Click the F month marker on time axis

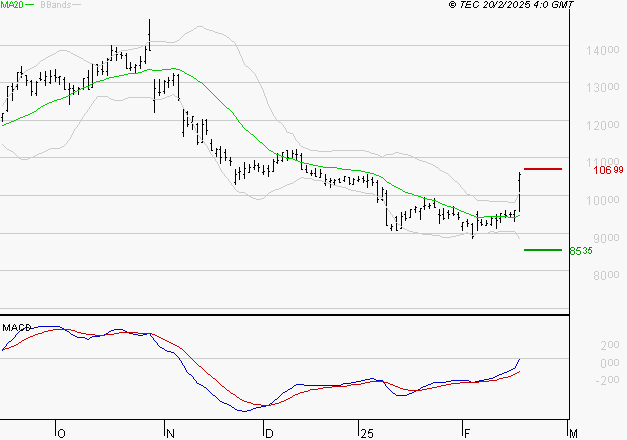[x=466, y=434]
